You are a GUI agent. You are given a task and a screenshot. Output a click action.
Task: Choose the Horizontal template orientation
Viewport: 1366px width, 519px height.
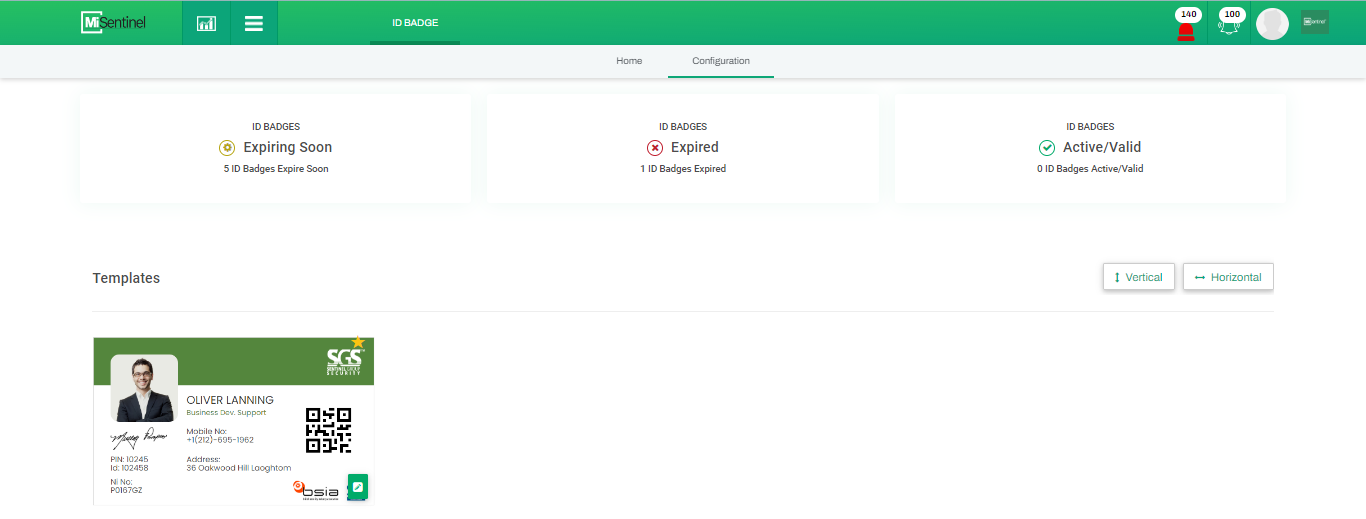point(1228,277)
